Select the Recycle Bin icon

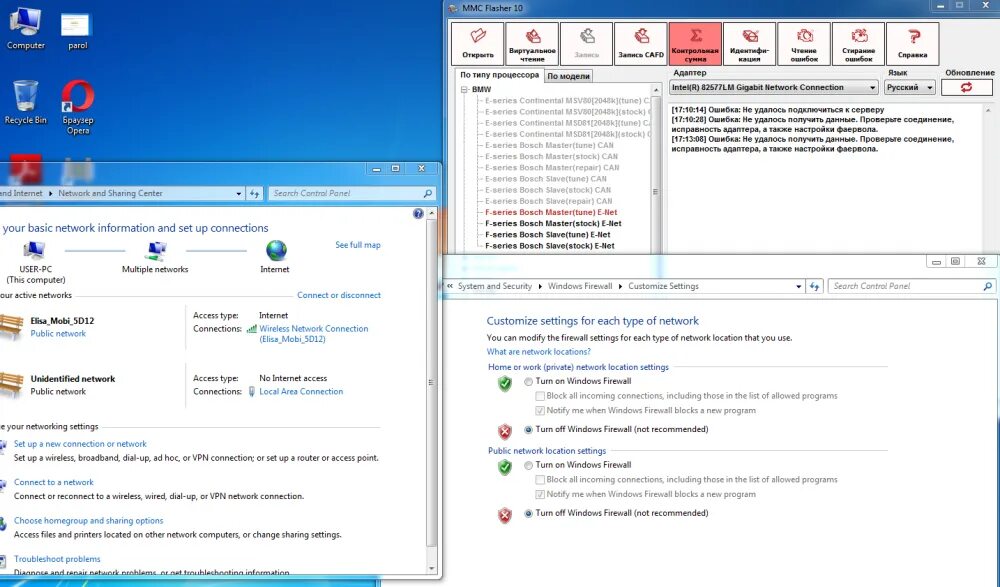(26, 102)
